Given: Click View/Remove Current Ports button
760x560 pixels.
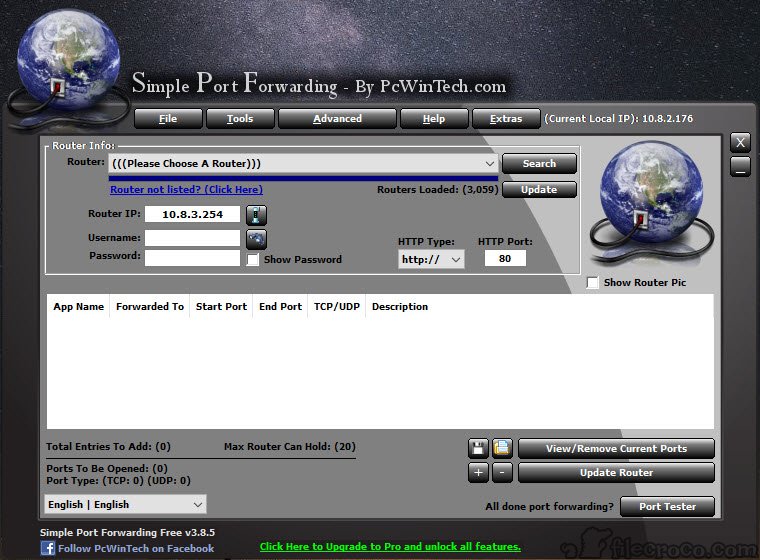Looking at the screenshot, I should pos(616,448).
